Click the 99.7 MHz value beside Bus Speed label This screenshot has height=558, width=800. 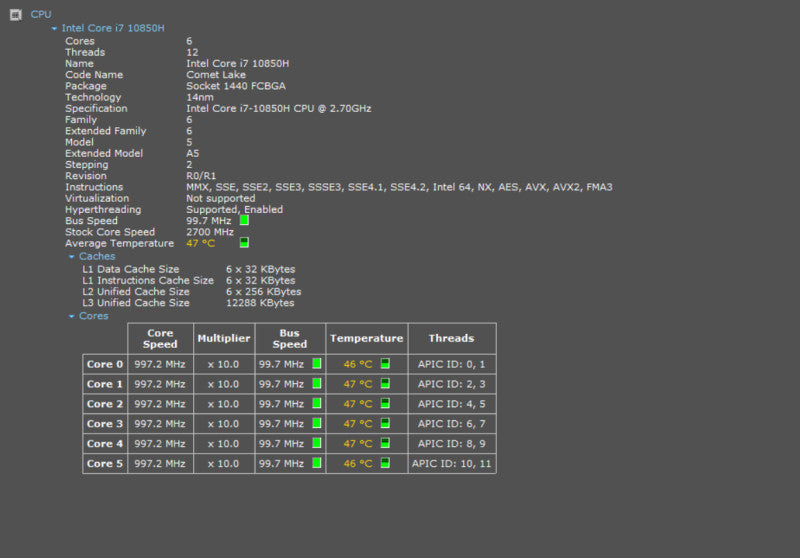pyautogui.click(x=208, y=221)
